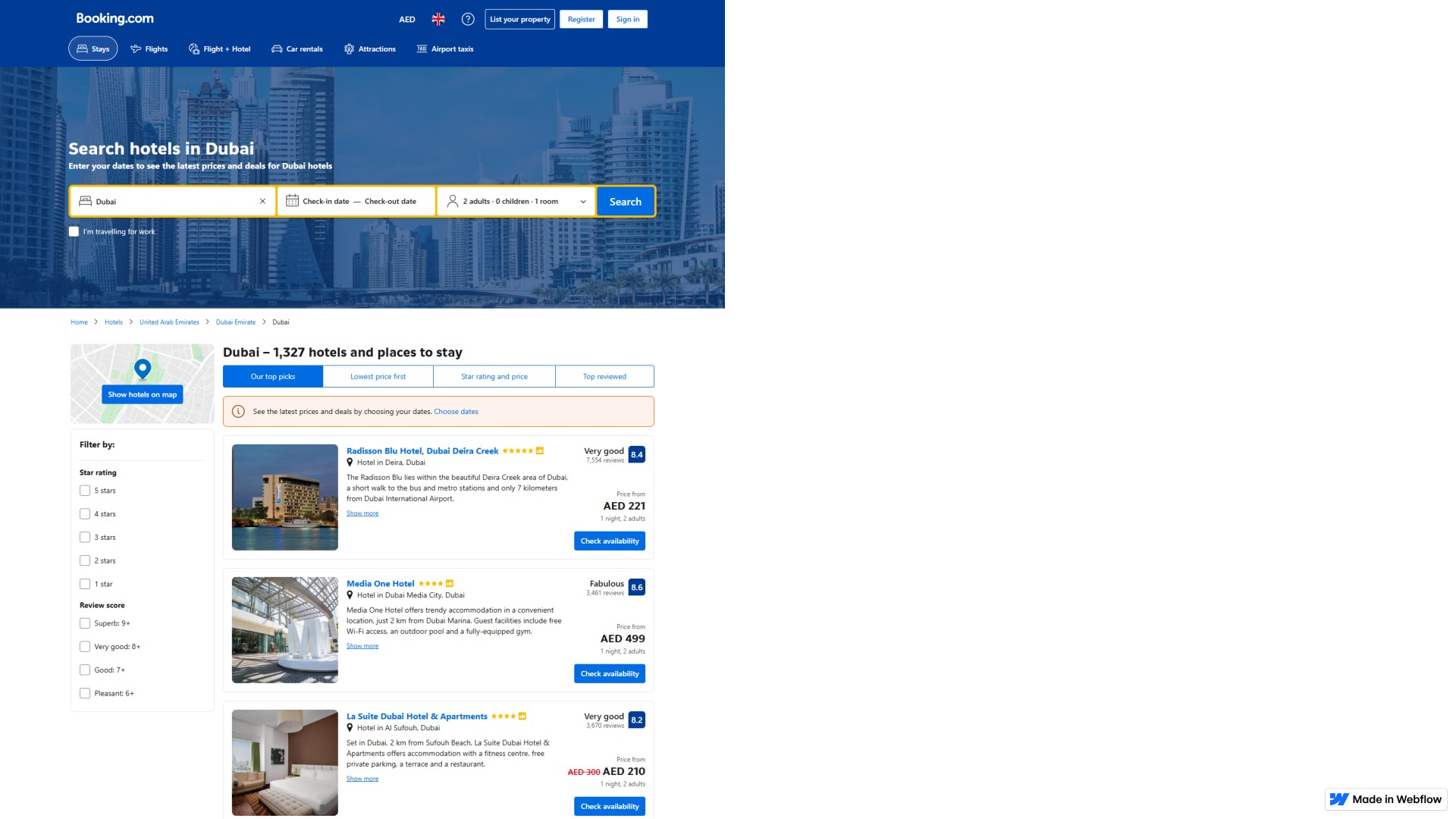
Task: Sort by Lowest price first
Action: click(378, 376)
